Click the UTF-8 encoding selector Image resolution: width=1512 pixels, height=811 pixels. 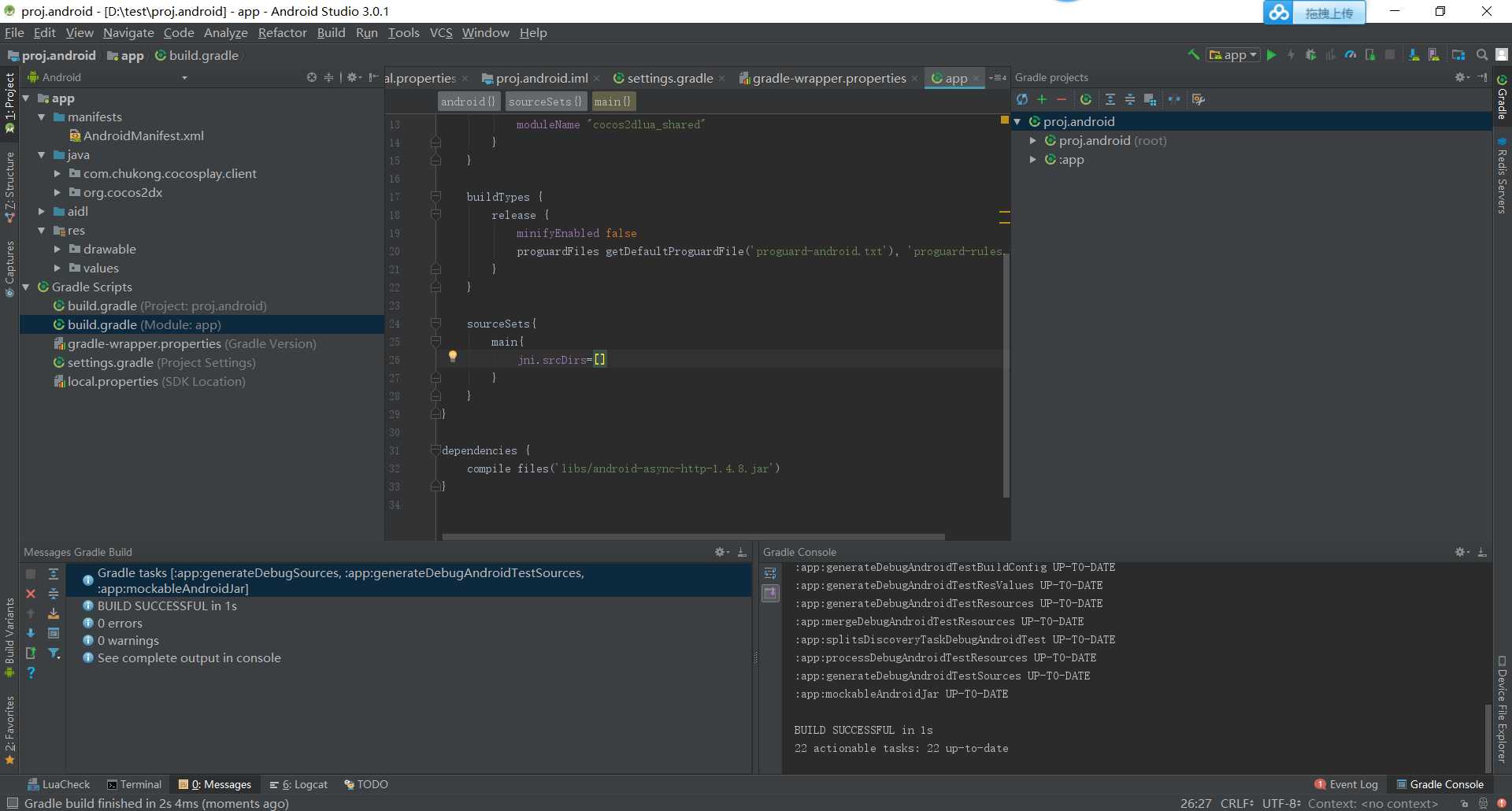[x=1282, y=803]
